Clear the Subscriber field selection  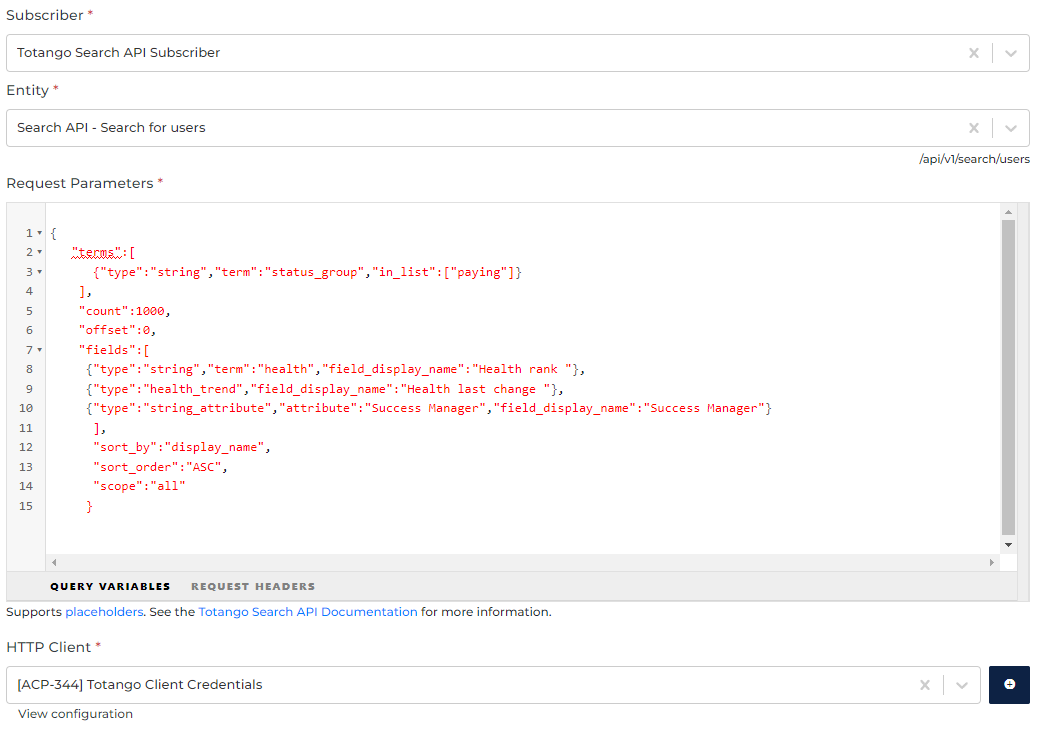(x=973, y=53)
